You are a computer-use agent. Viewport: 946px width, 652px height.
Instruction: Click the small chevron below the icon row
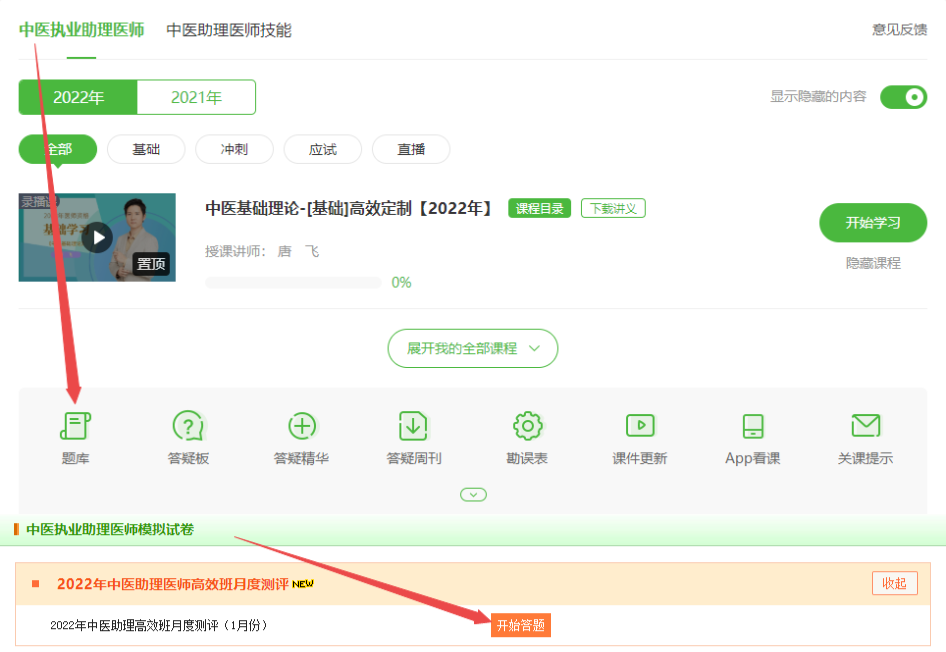click(473, 494)
